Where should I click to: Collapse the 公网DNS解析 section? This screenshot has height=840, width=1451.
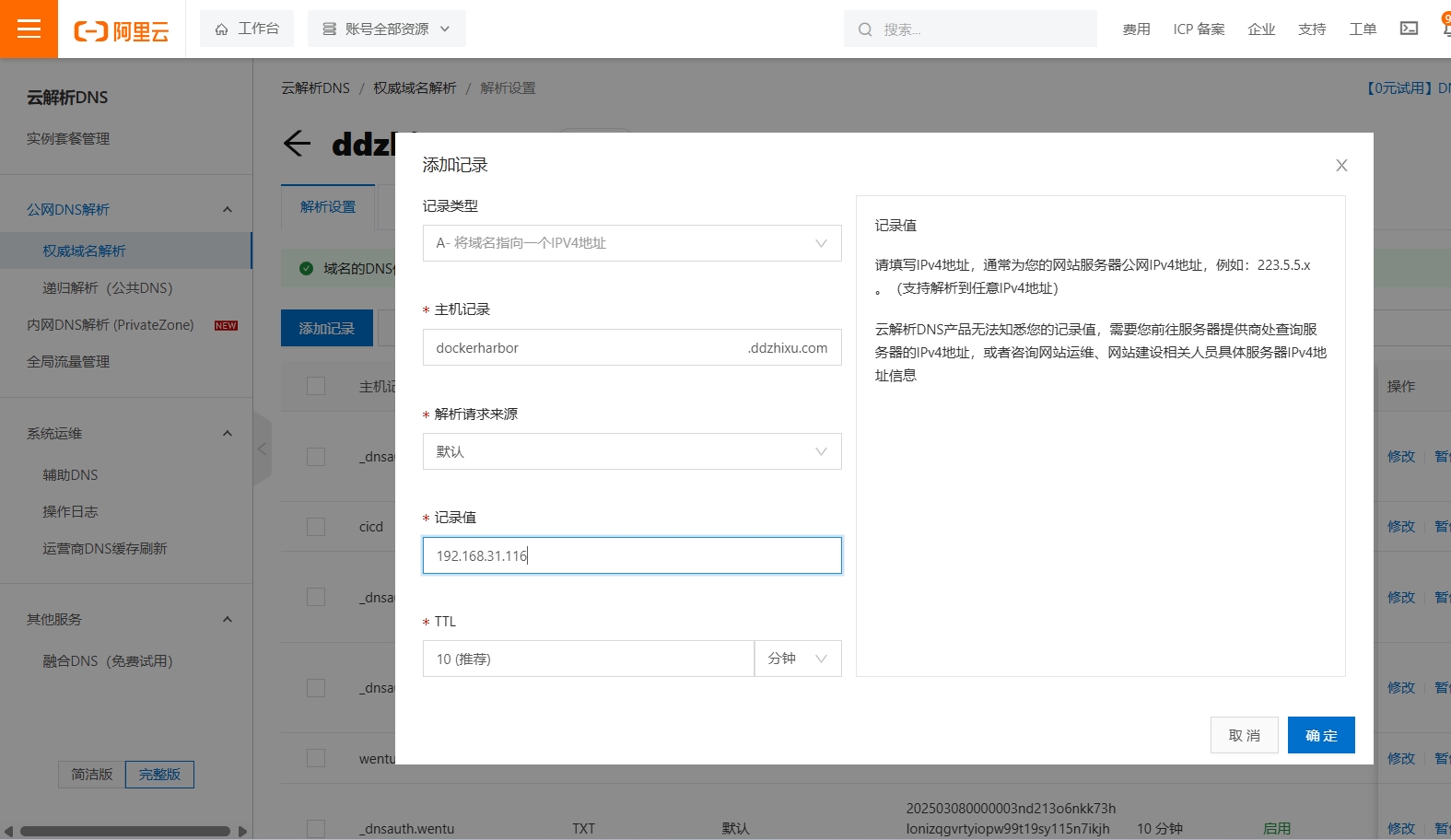[x=227, y=210]
